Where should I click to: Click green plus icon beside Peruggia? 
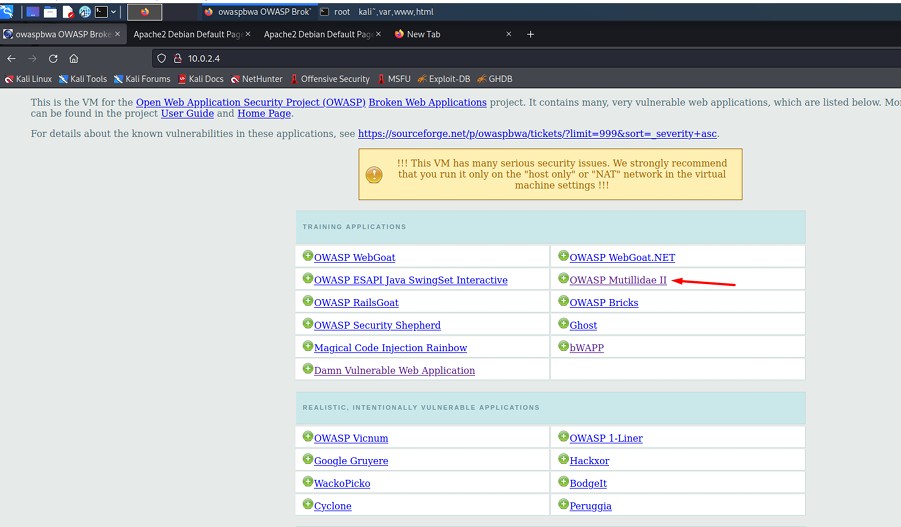coord(564,504)
